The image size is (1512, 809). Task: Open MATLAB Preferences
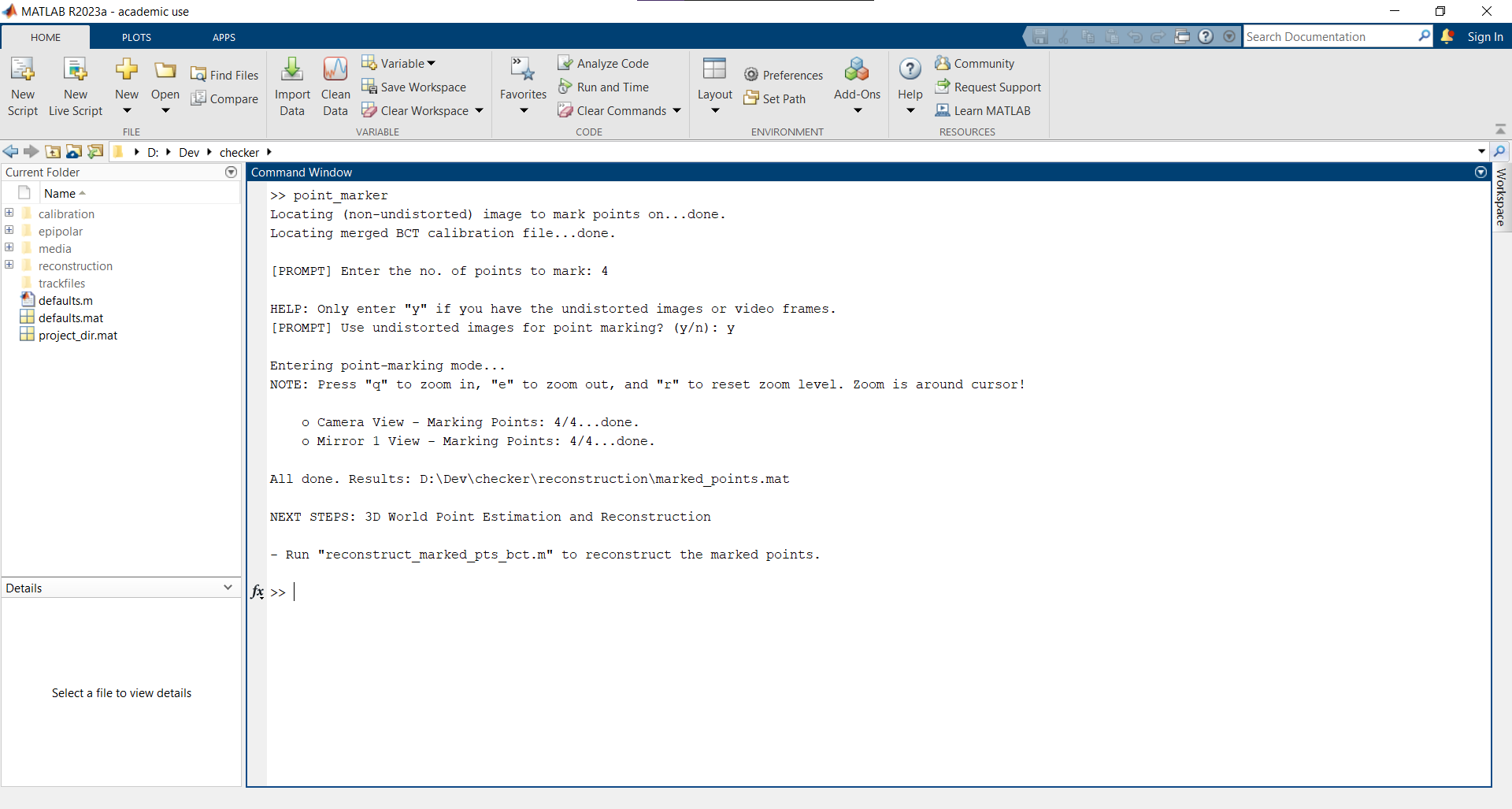click(x=784, y=74)
